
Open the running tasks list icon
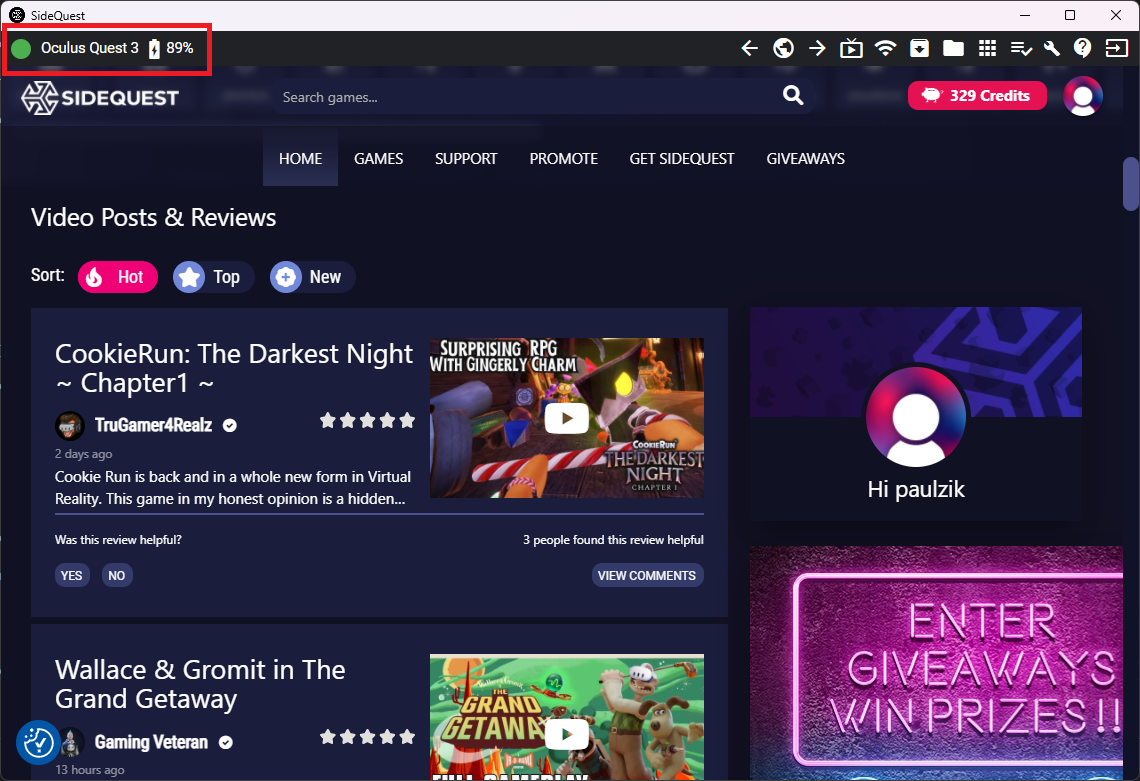coord(1021,48)
